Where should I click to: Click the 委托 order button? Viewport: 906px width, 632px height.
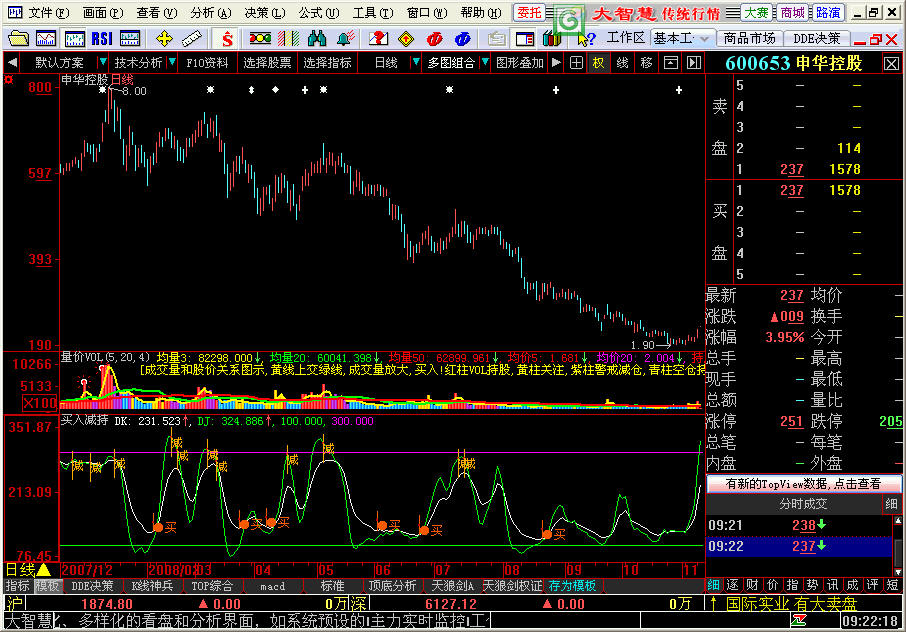529,12
